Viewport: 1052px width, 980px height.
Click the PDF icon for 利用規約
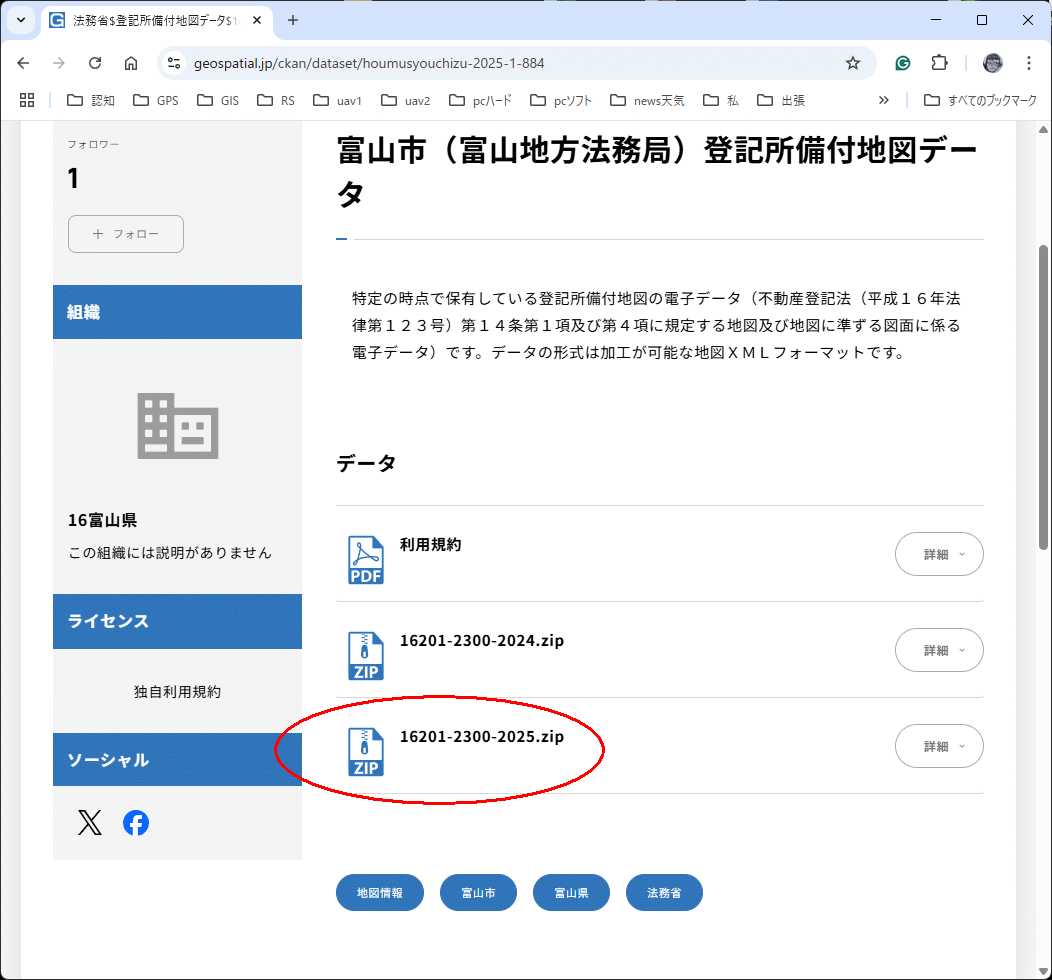tap(366, 560)
